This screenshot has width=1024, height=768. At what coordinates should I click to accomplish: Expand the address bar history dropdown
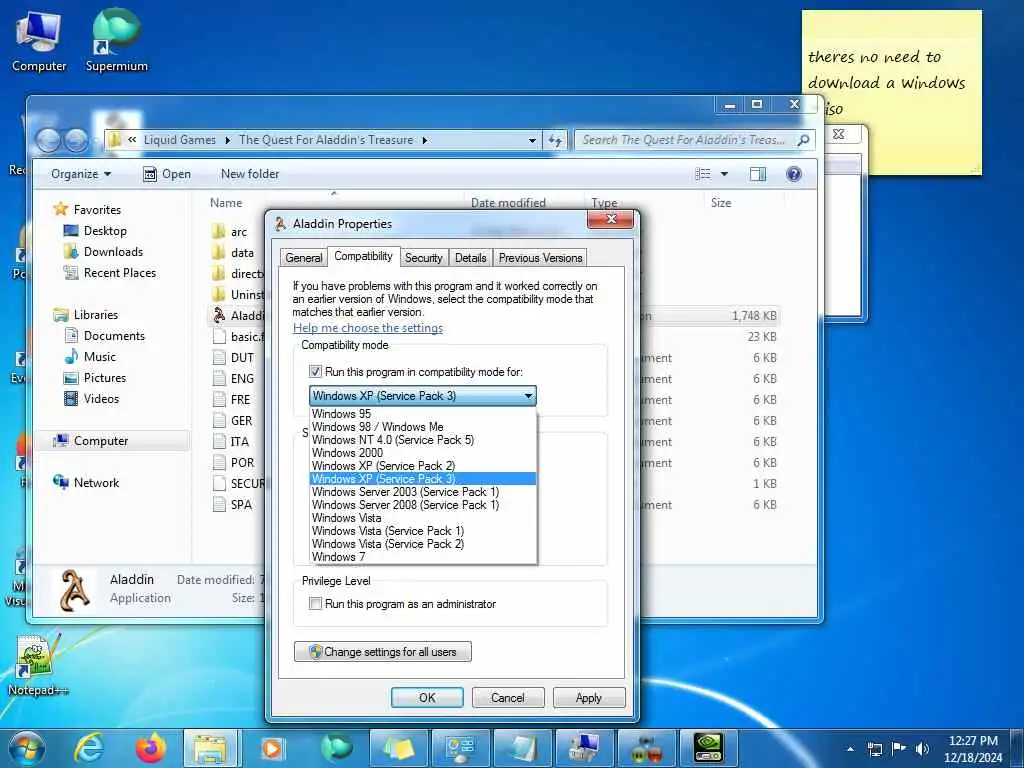click(x=532, y=140)
